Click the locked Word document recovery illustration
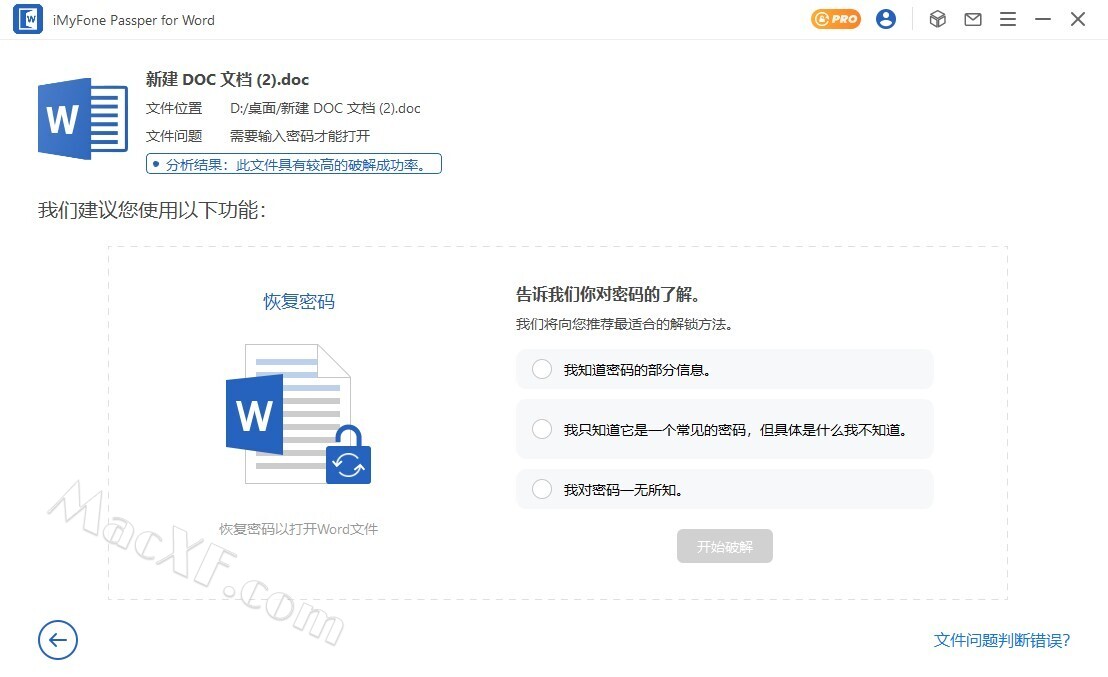Image resolution: width=1108 pixels, height=677 pixels. coord(298,414)
